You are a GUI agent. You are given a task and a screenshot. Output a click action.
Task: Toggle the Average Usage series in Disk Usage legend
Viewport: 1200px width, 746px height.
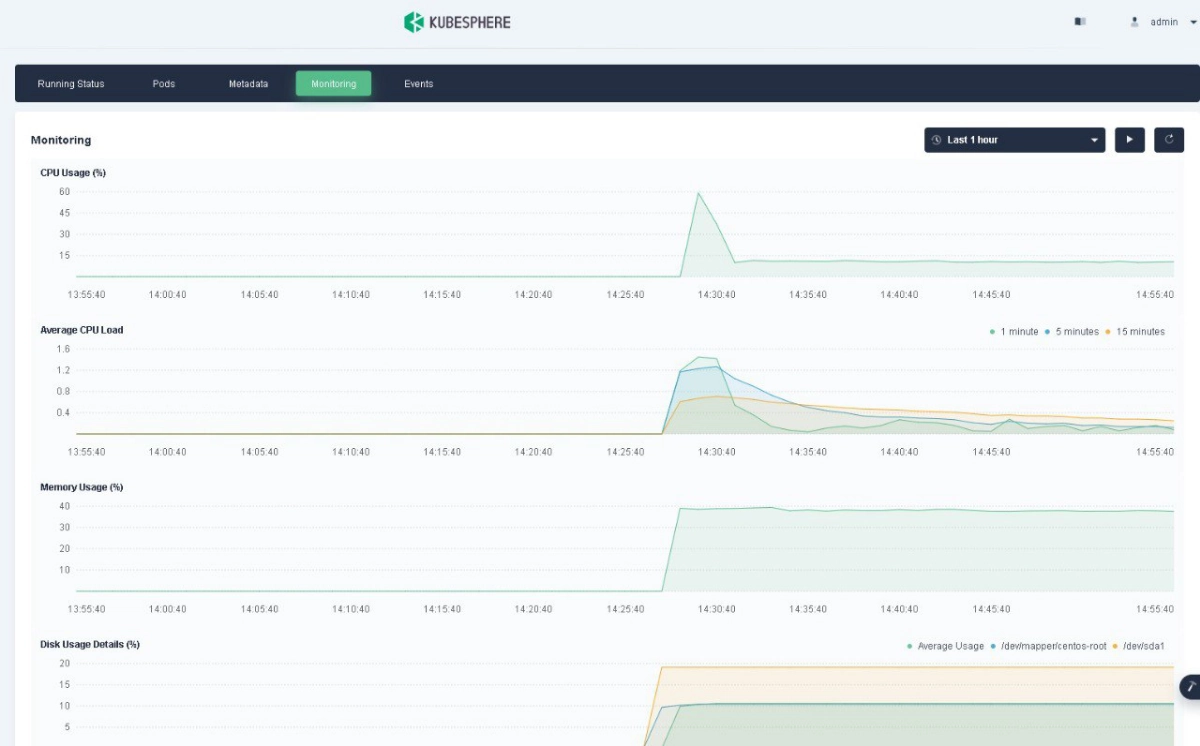(945, 646)
